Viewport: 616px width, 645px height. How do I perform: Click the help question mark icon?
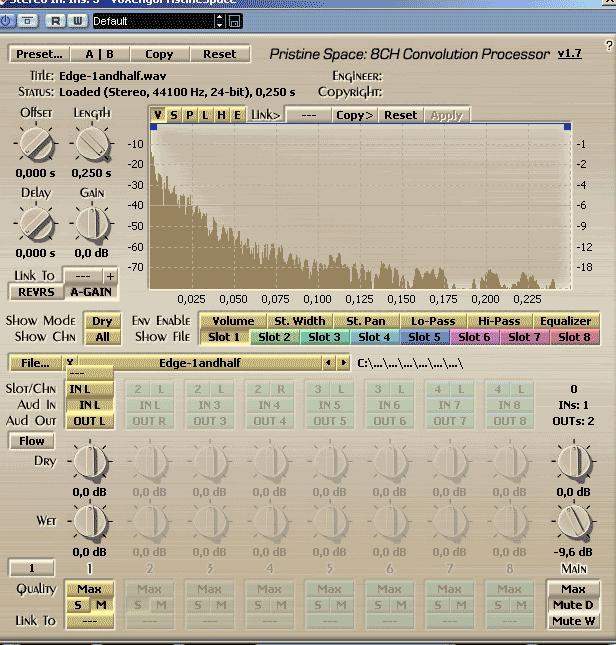609,46
